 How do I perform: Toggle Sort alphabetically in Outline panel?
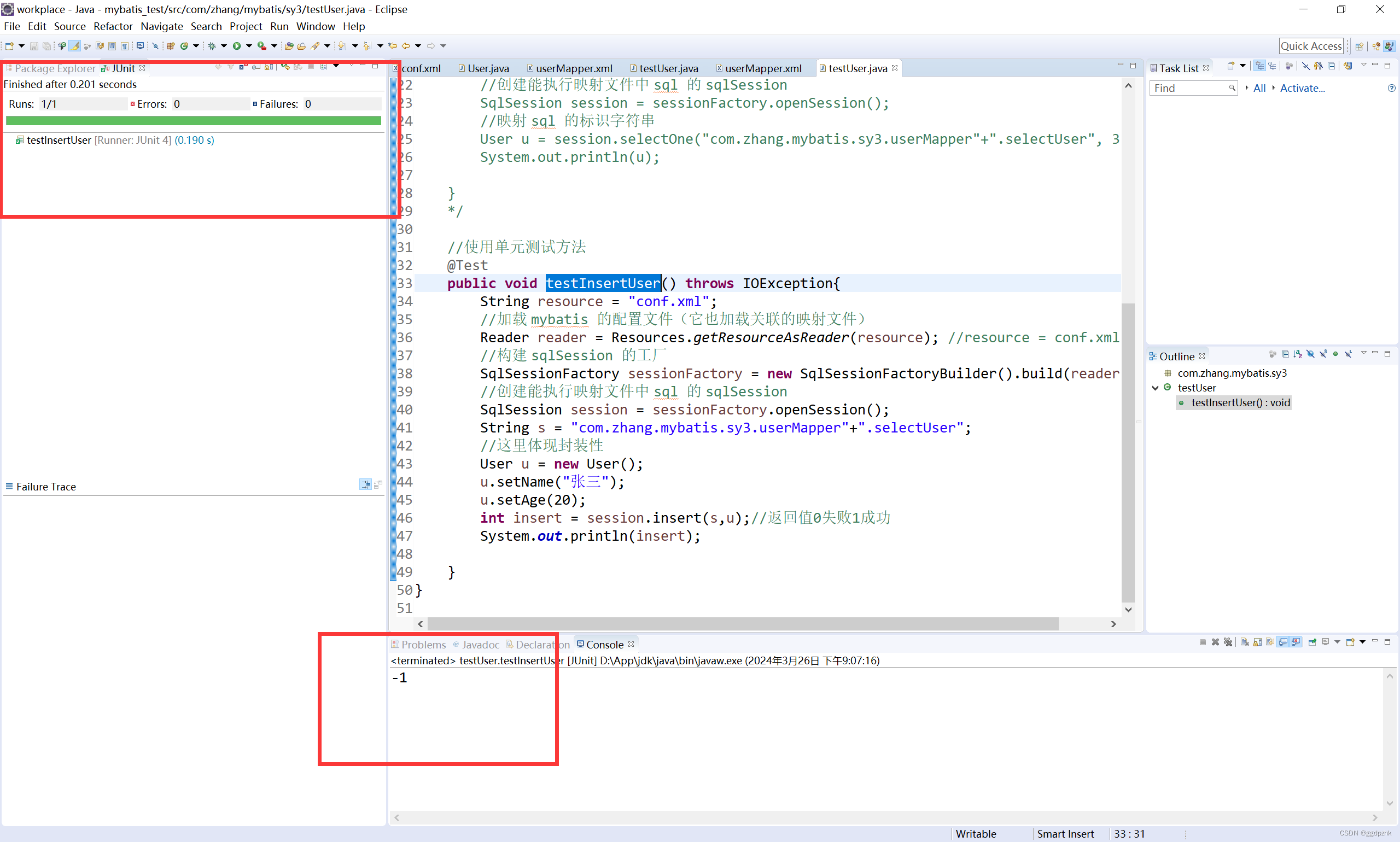coord(1297,354)
